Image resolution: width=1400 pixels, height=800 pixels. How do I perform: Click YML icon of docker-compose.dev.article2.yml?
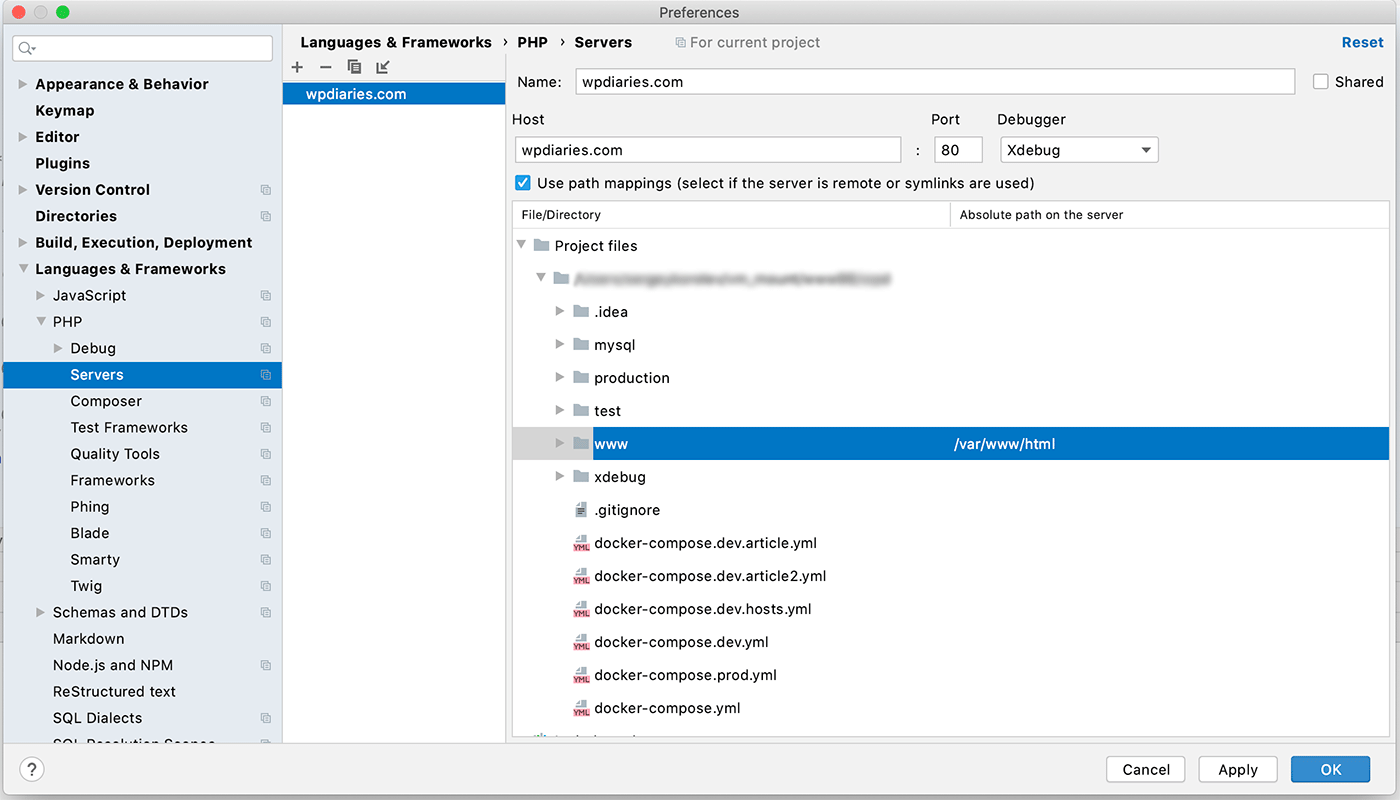coord(581,576)
